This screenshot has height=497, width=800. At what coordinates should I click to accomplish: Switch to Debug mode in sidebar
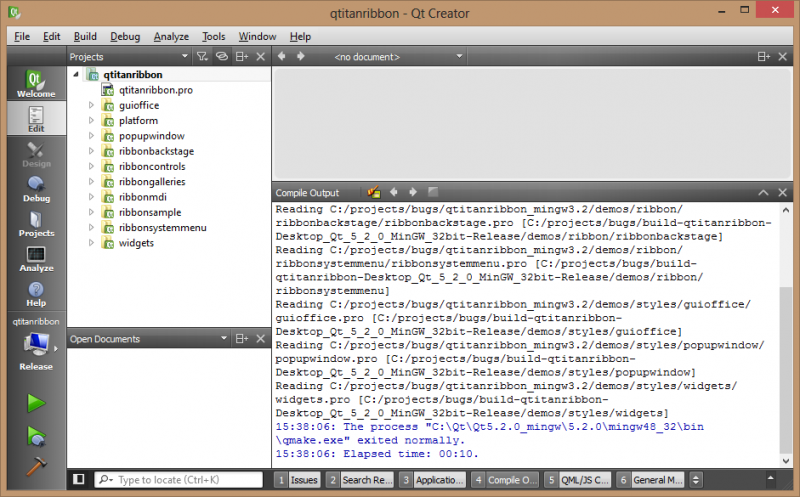(35, 188)
